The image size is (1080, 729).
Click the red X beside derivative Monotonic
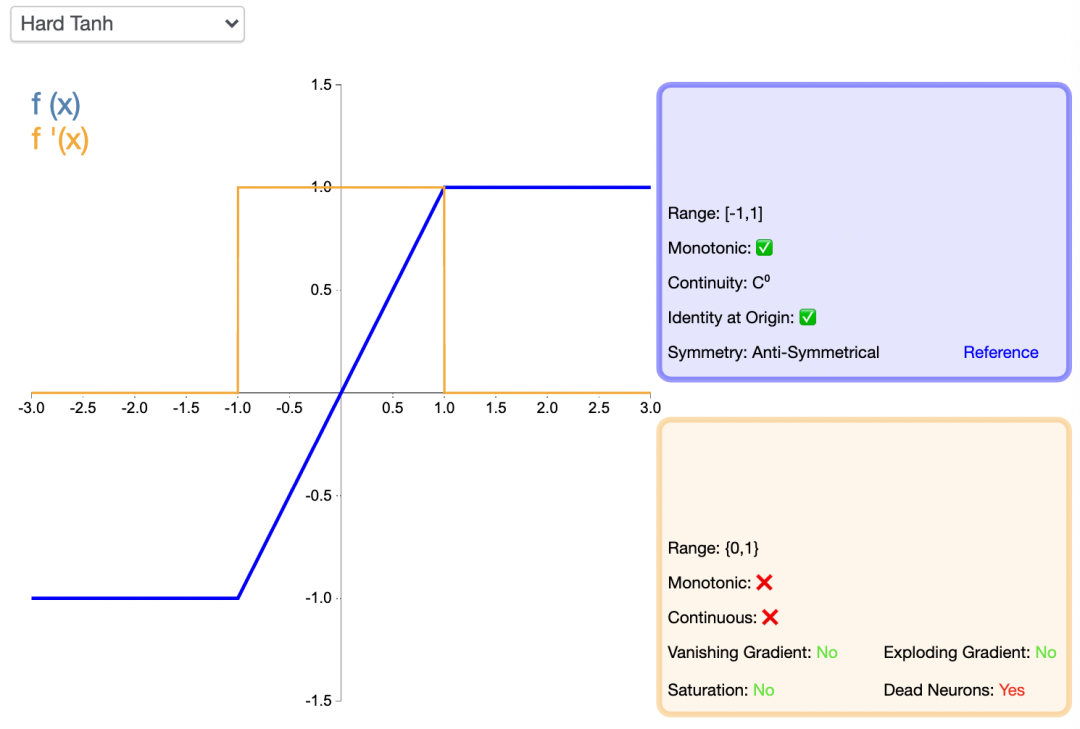click(x=765, y=582)
